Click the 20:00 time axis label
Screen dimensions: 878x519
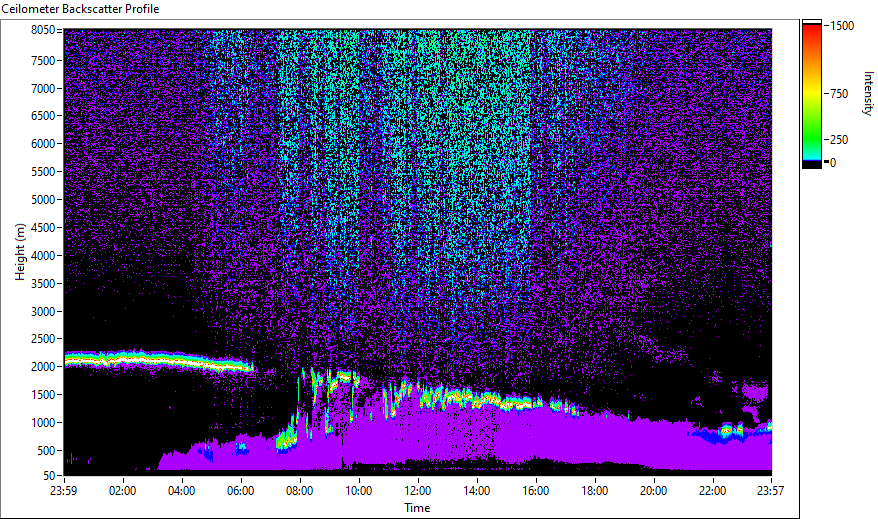click(653, 491)
